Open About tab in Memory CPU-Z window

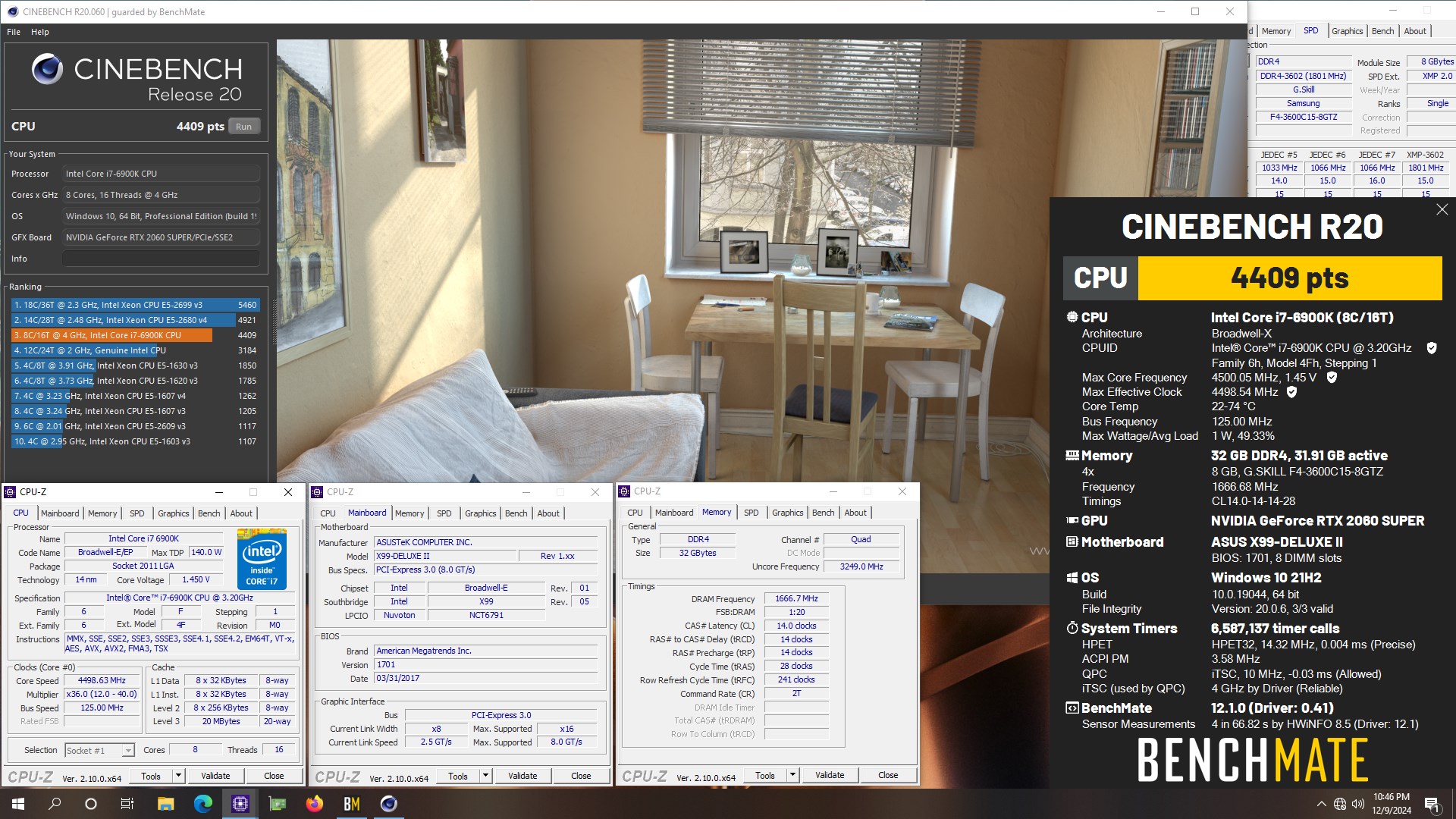(x=855, y=513)
